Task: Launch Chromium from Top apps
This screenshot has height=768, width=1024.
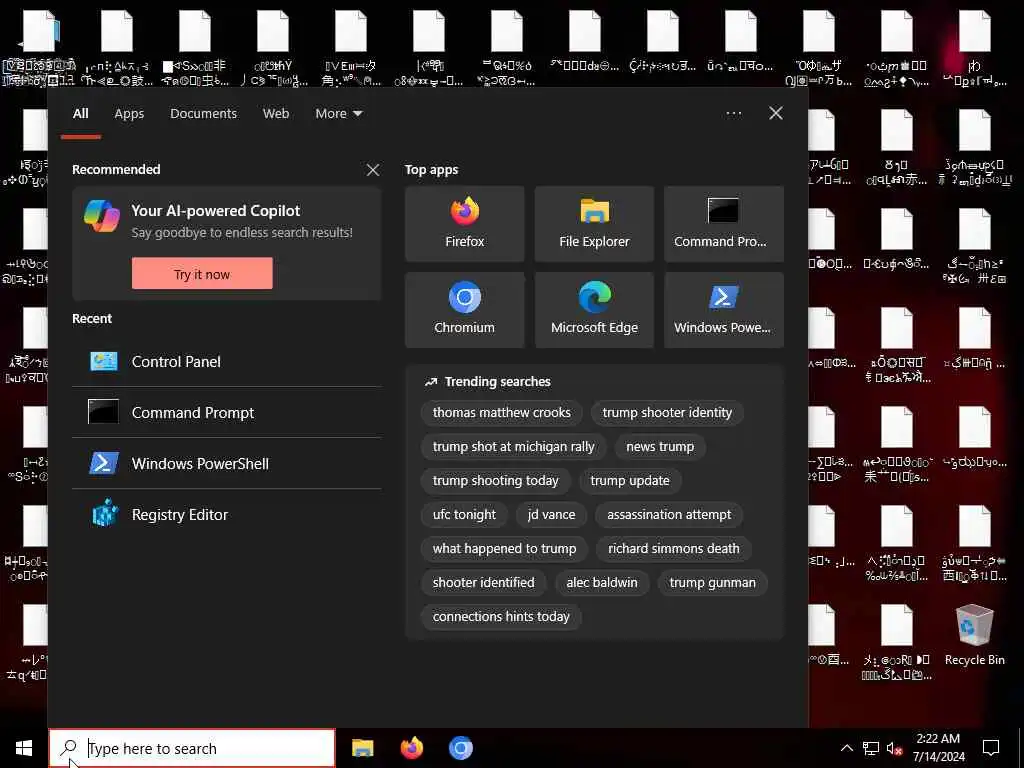Action: tap(464, 310)
